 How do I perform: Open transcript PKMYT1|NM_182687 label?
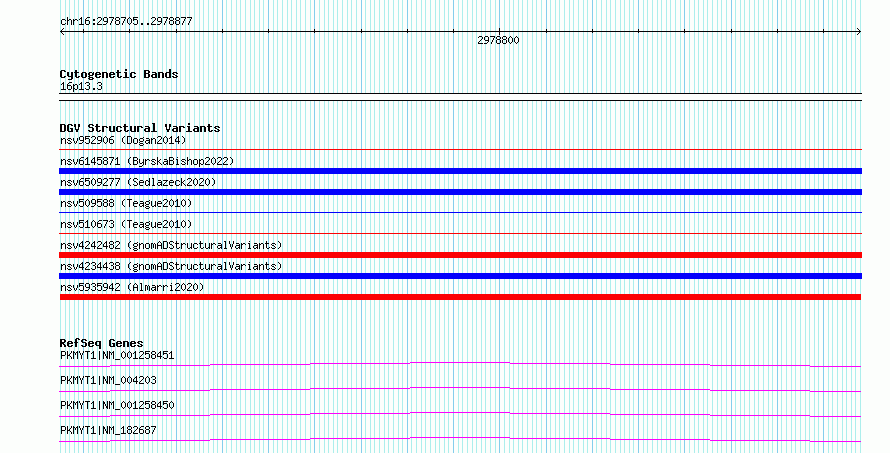(x=108, y=430)
